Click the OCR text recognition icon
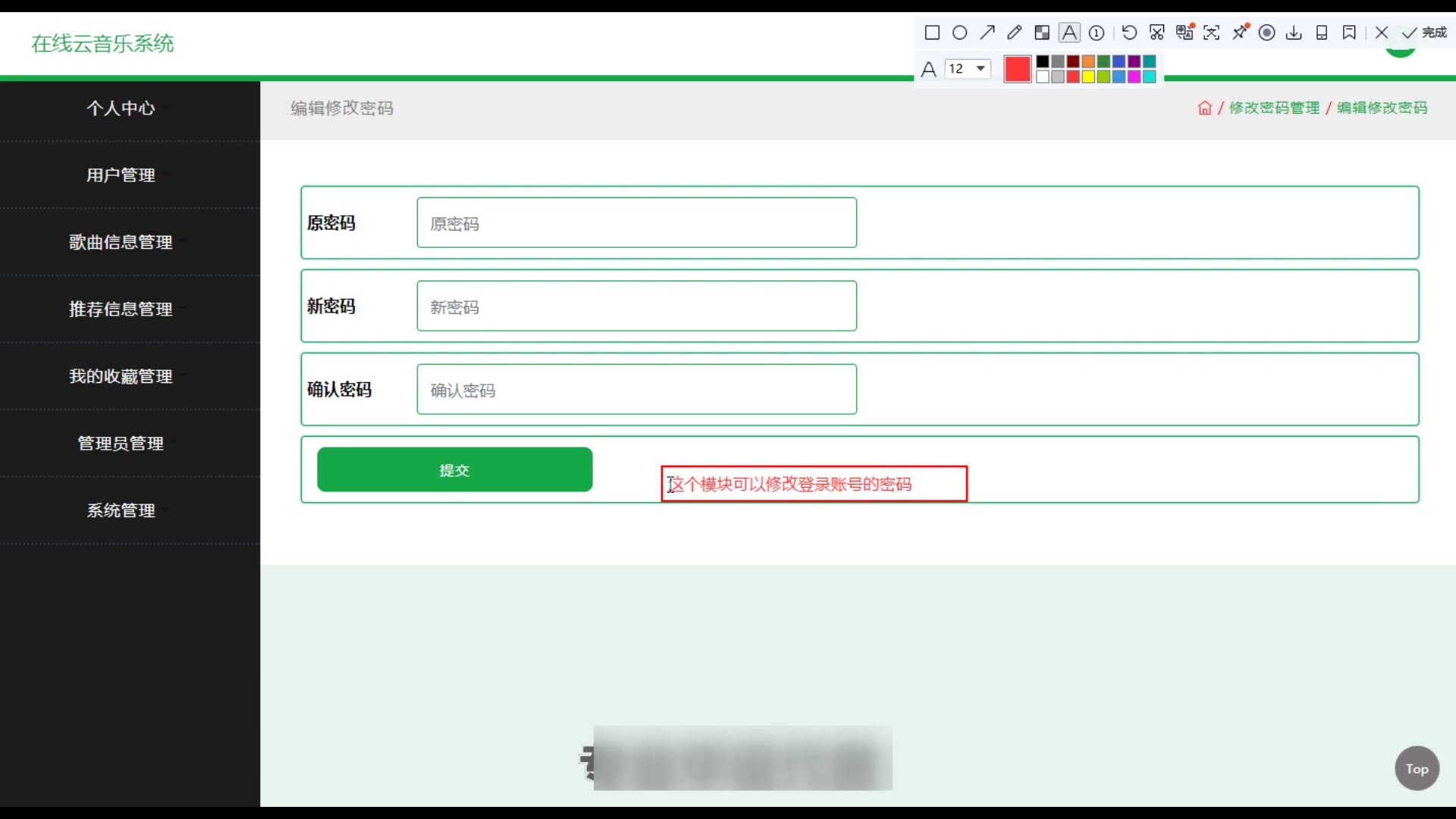The width and height of the screenshot is (1456, 819). click(x=1212, y=33)
